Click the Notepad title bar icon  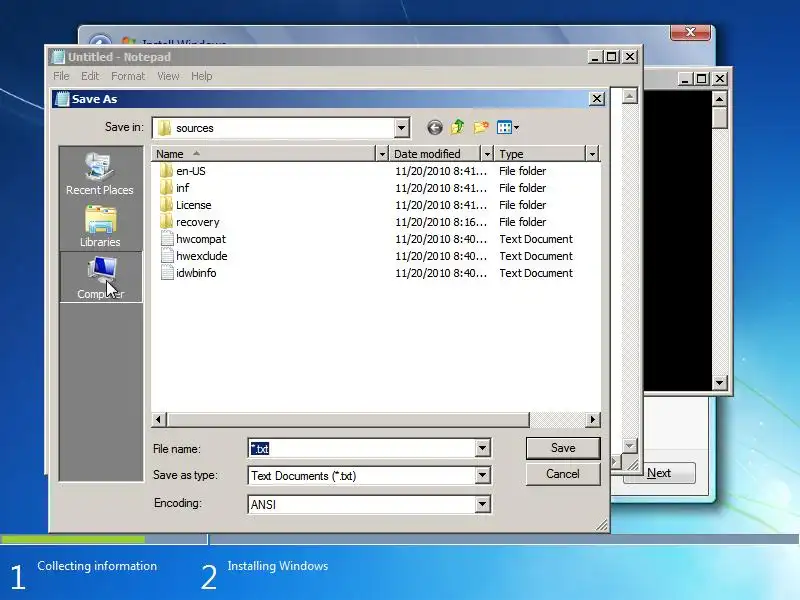pyautogui.click(x=59, y=57)
